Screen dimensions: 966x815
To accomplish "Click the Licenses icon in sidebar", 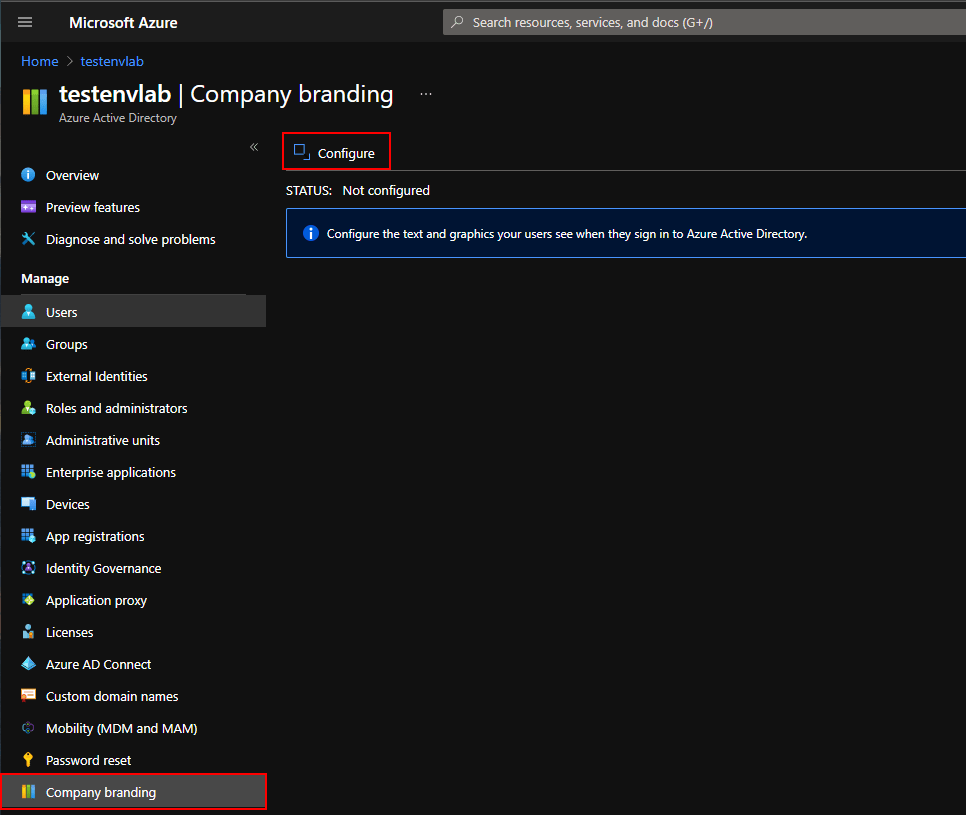I will pyautogui.click(x=28, y=632).
